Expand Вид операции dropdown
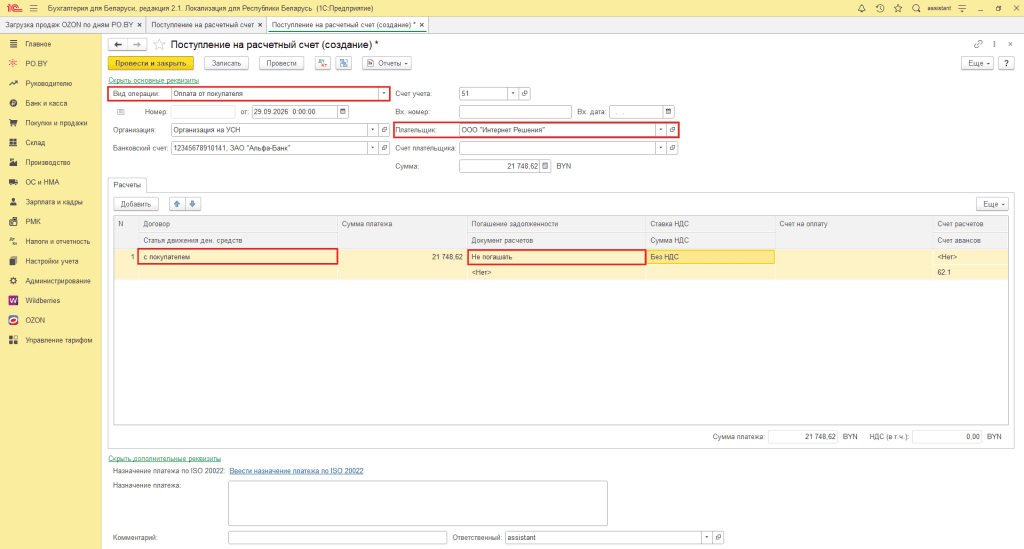 coord(383,93)
